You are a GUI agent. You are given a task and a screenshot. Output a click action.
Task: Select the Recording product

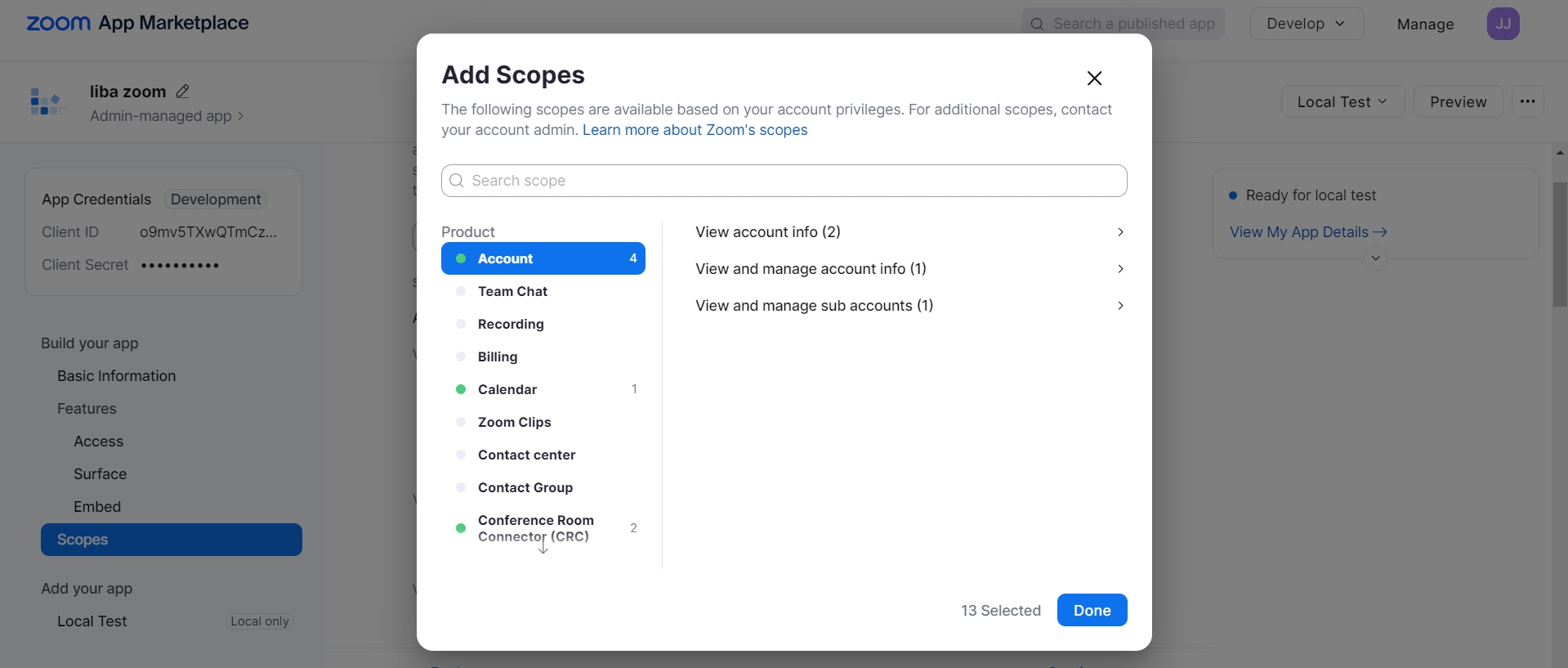[x=543, y=324]
